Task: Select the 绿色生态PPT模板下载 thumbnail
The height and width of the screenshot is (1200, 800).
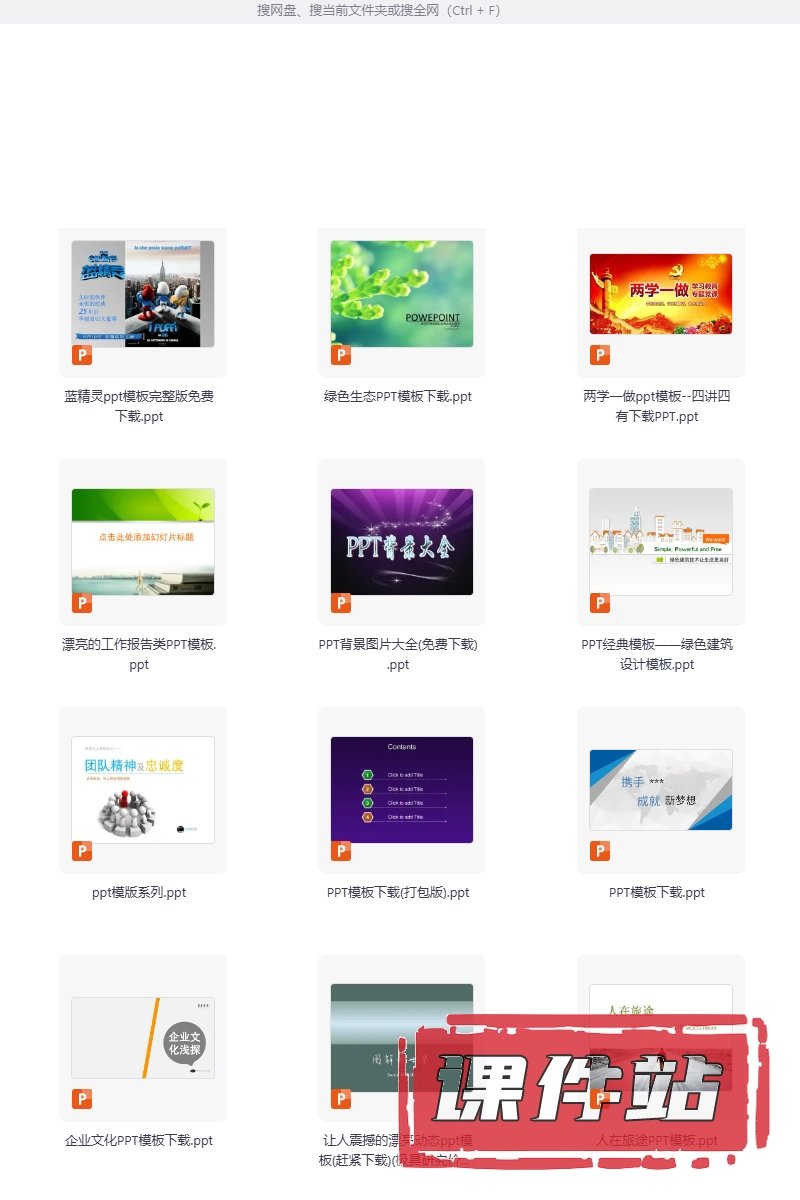Action: coord(402,294)
